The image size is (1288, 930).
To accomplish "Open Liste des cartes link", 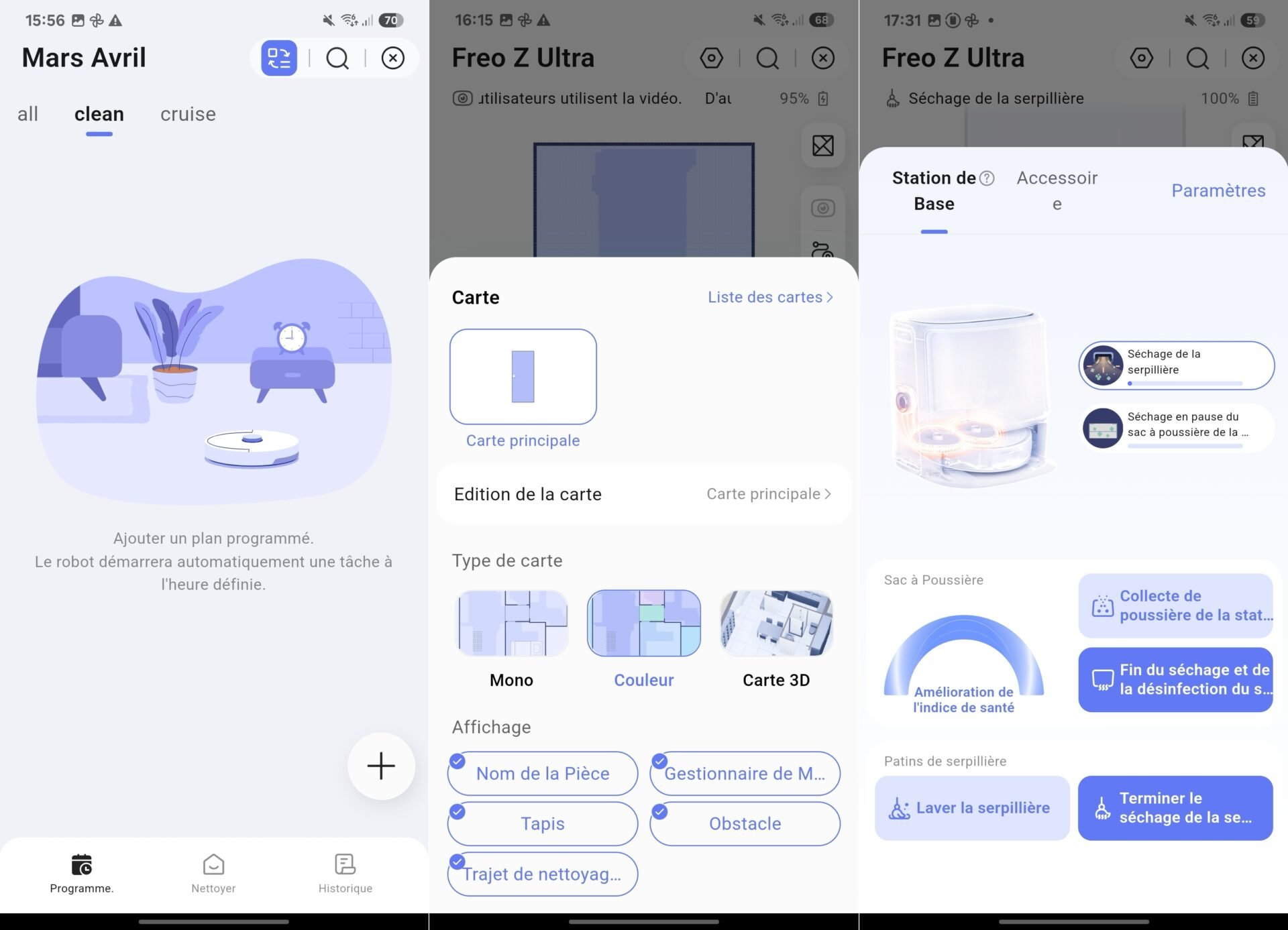I will (x=770, y=297).
